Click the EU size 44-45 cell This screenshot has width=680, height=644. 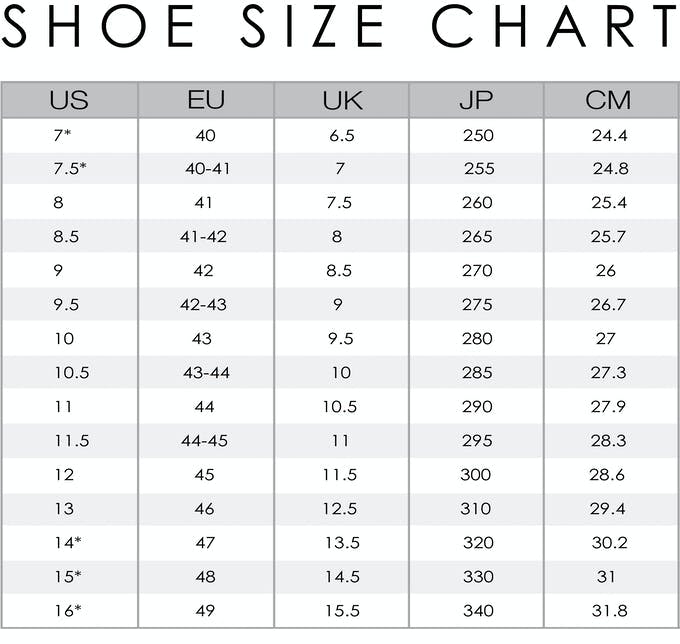pyautogui.click(x=207, y=440)
